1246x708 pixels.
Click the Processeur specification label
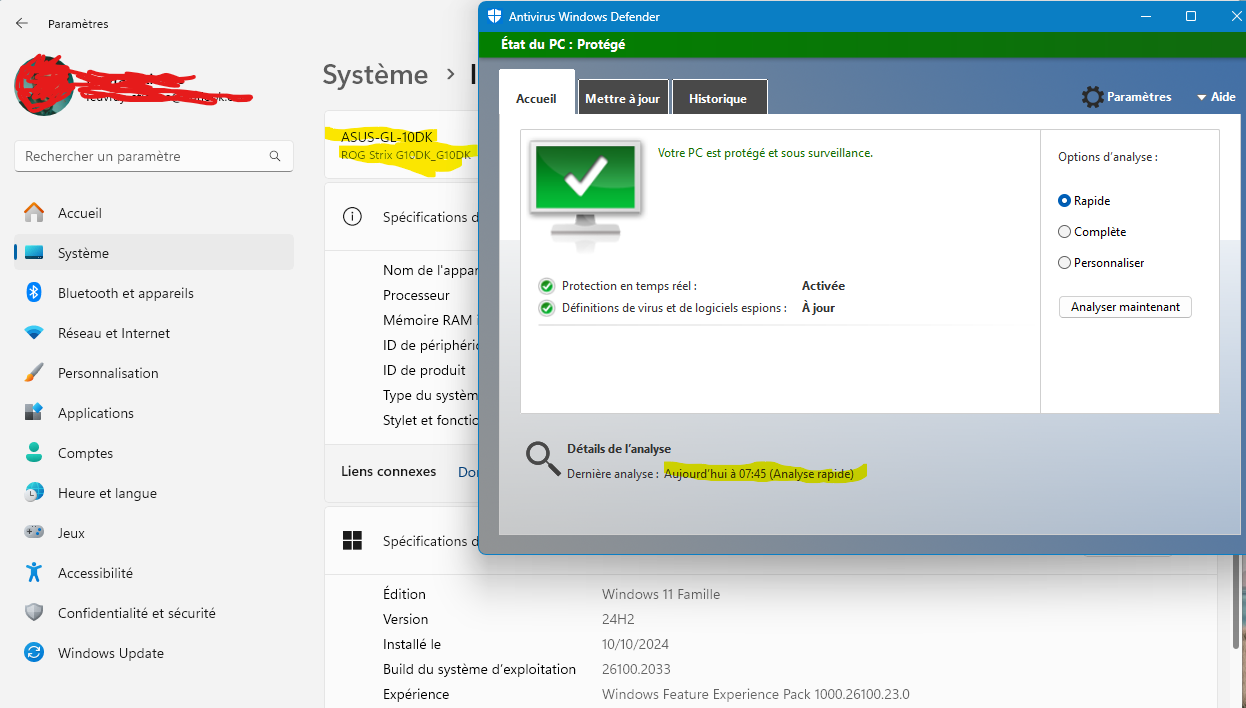(416, 295)
